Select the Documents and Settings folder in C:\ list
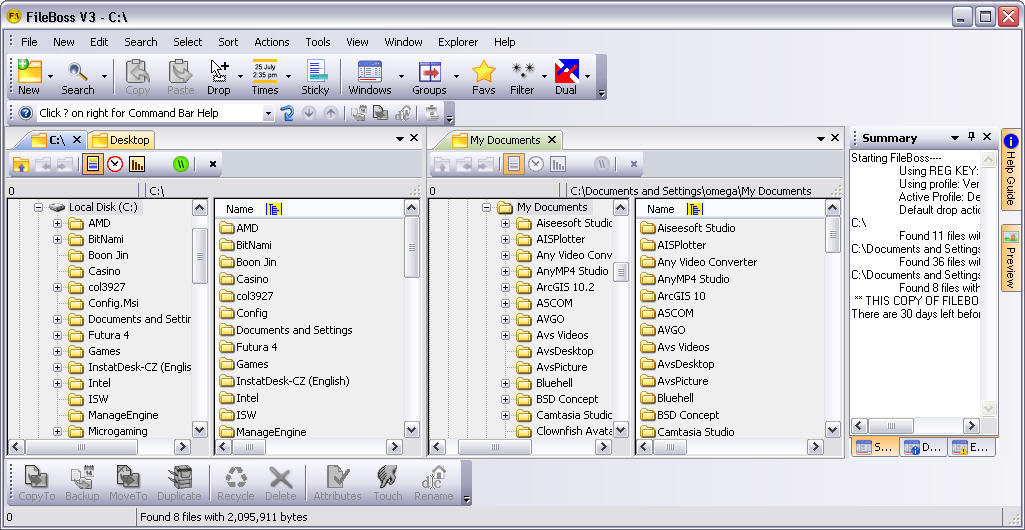This screenshot has height=530, width=1025. 294,330
